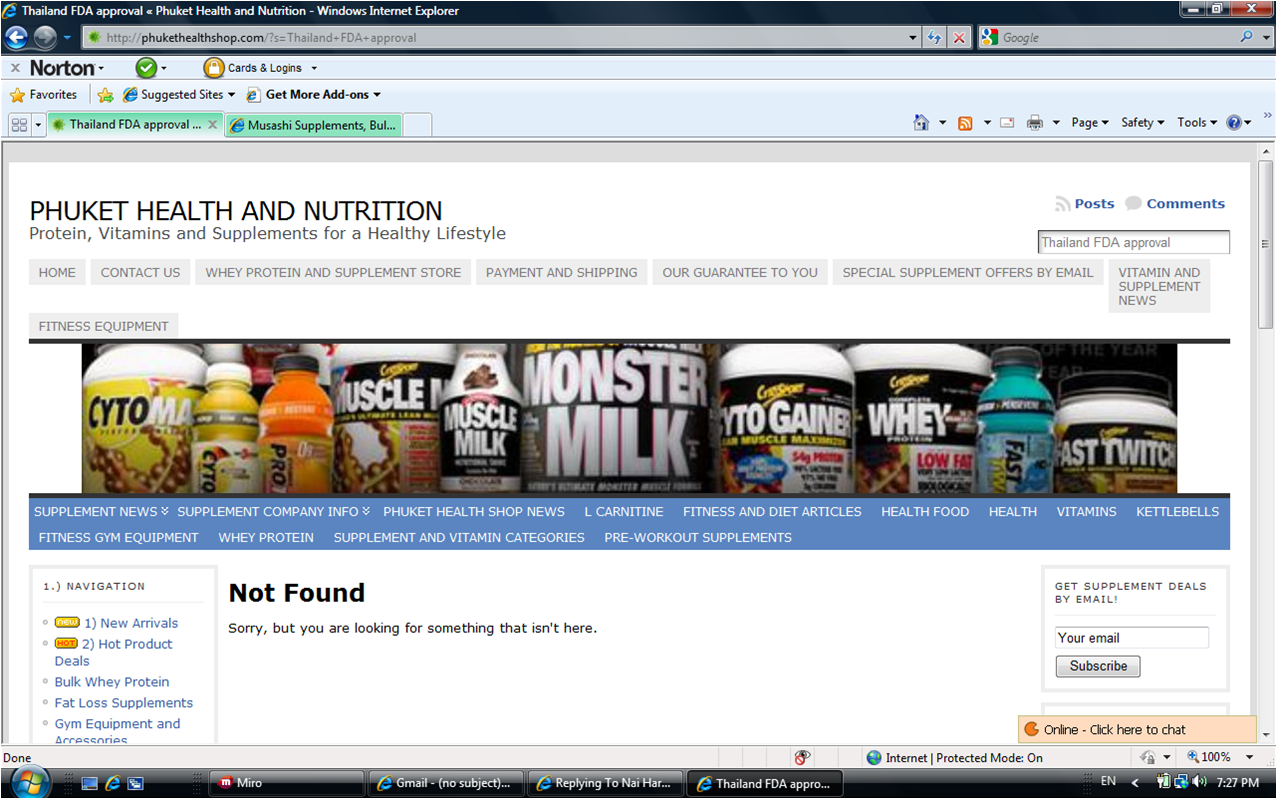Click the Show Desktop quick launch icon
This screenshot has height=799, width=1277.
coord(89,783)
